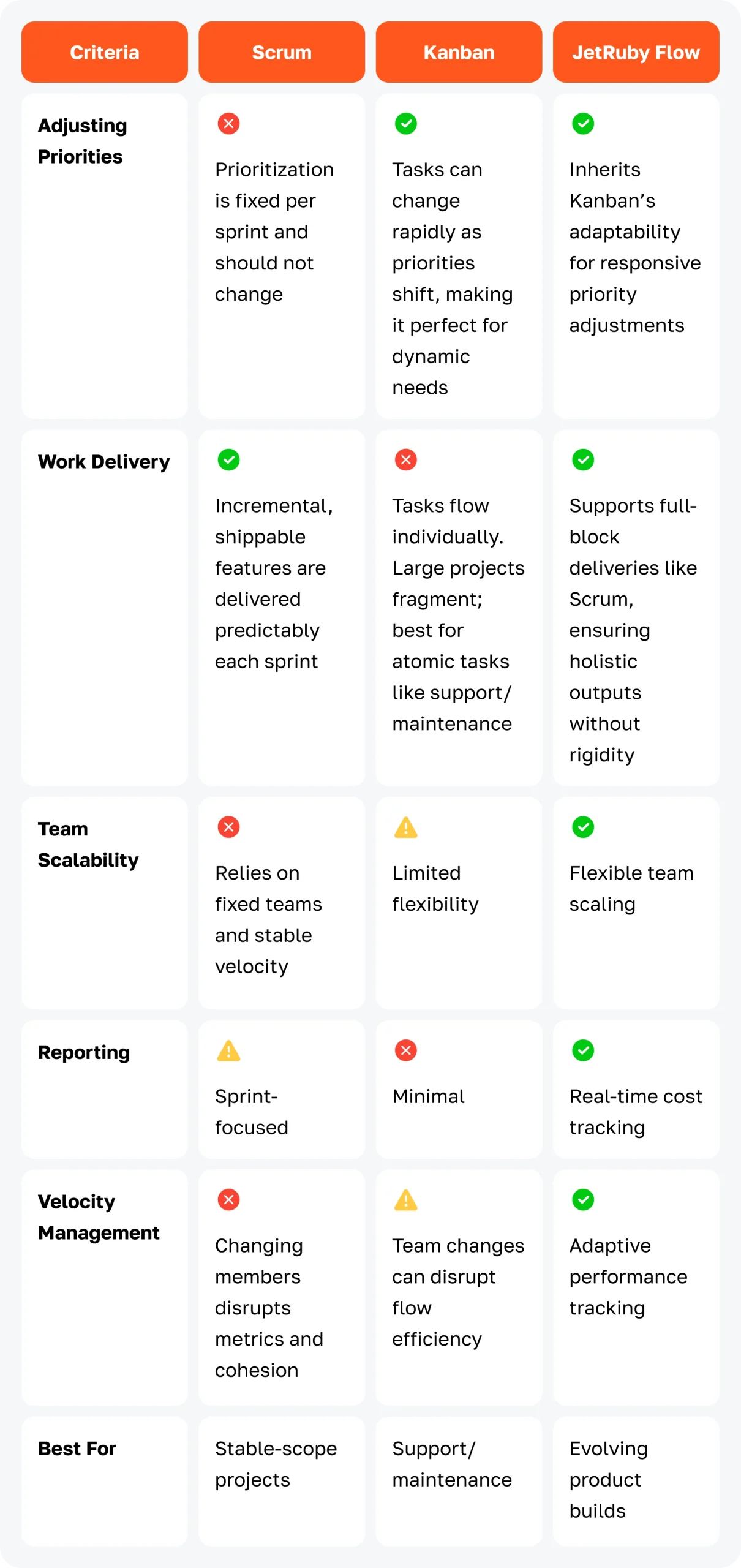This screenshot has width=741, height=1568.
Task: Click the Stable-scope projects text
Action: (x=276, y=1464)
